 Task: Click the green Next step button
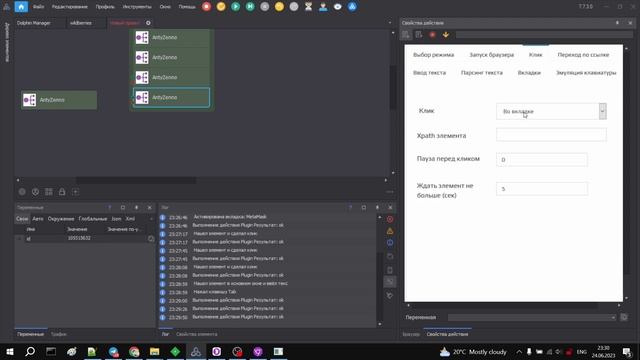point(250,7)
